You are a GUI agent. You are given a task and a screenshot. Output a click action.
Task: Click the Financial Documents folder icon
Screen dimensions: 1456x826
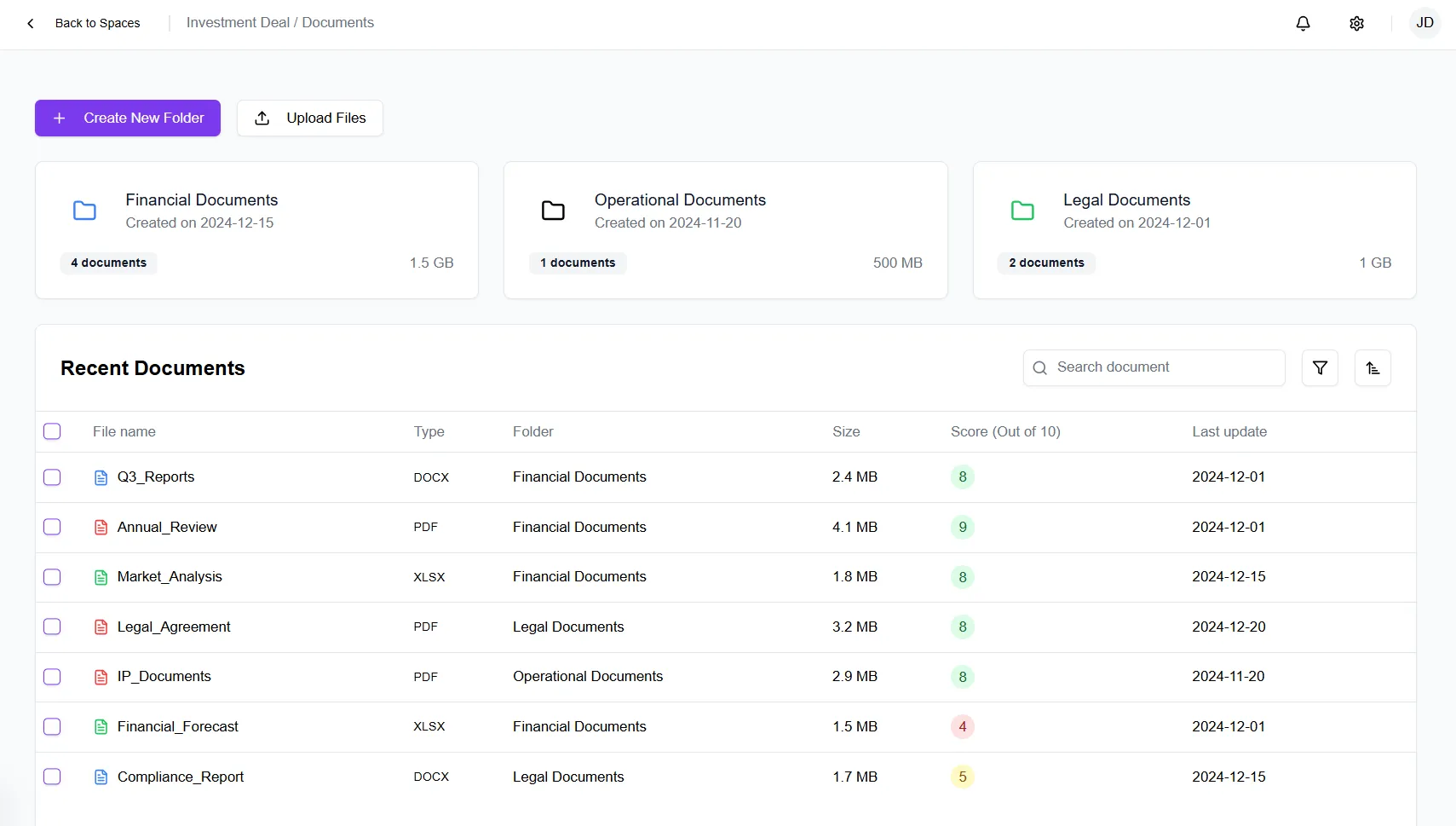coord(85,211)
